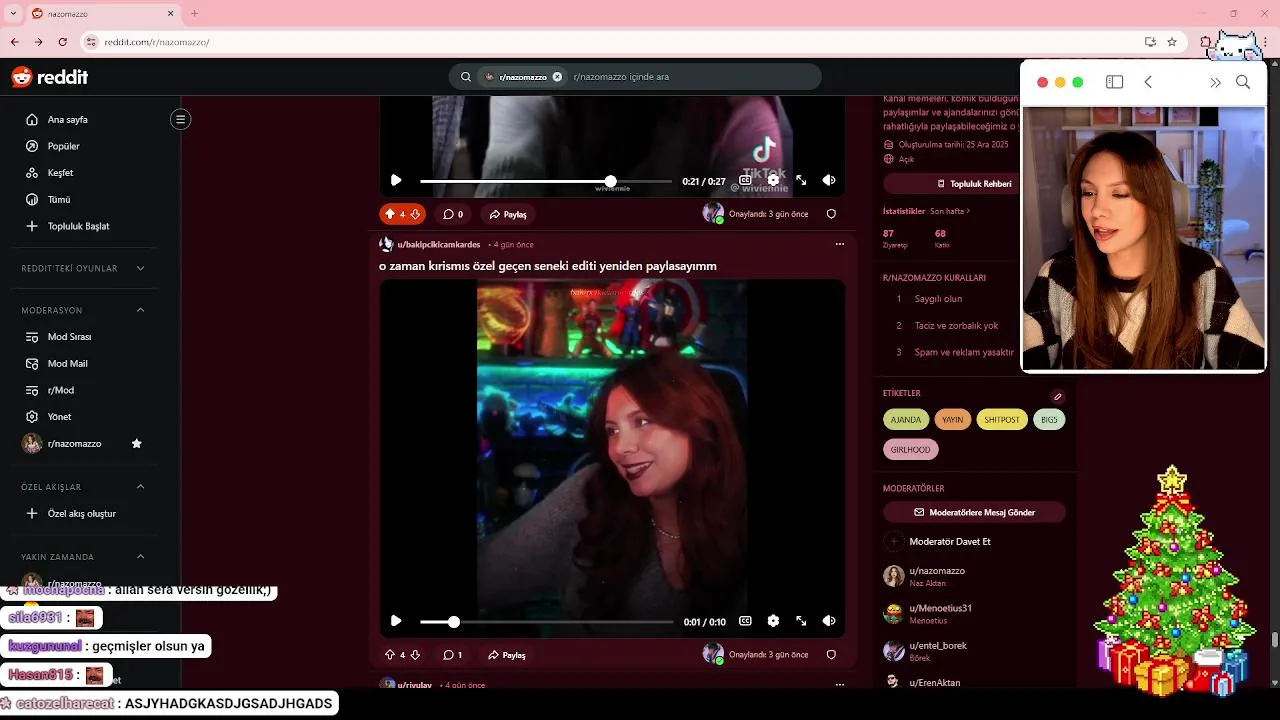
Task: Play the TikTok video at top
Action: pos(396,181)
